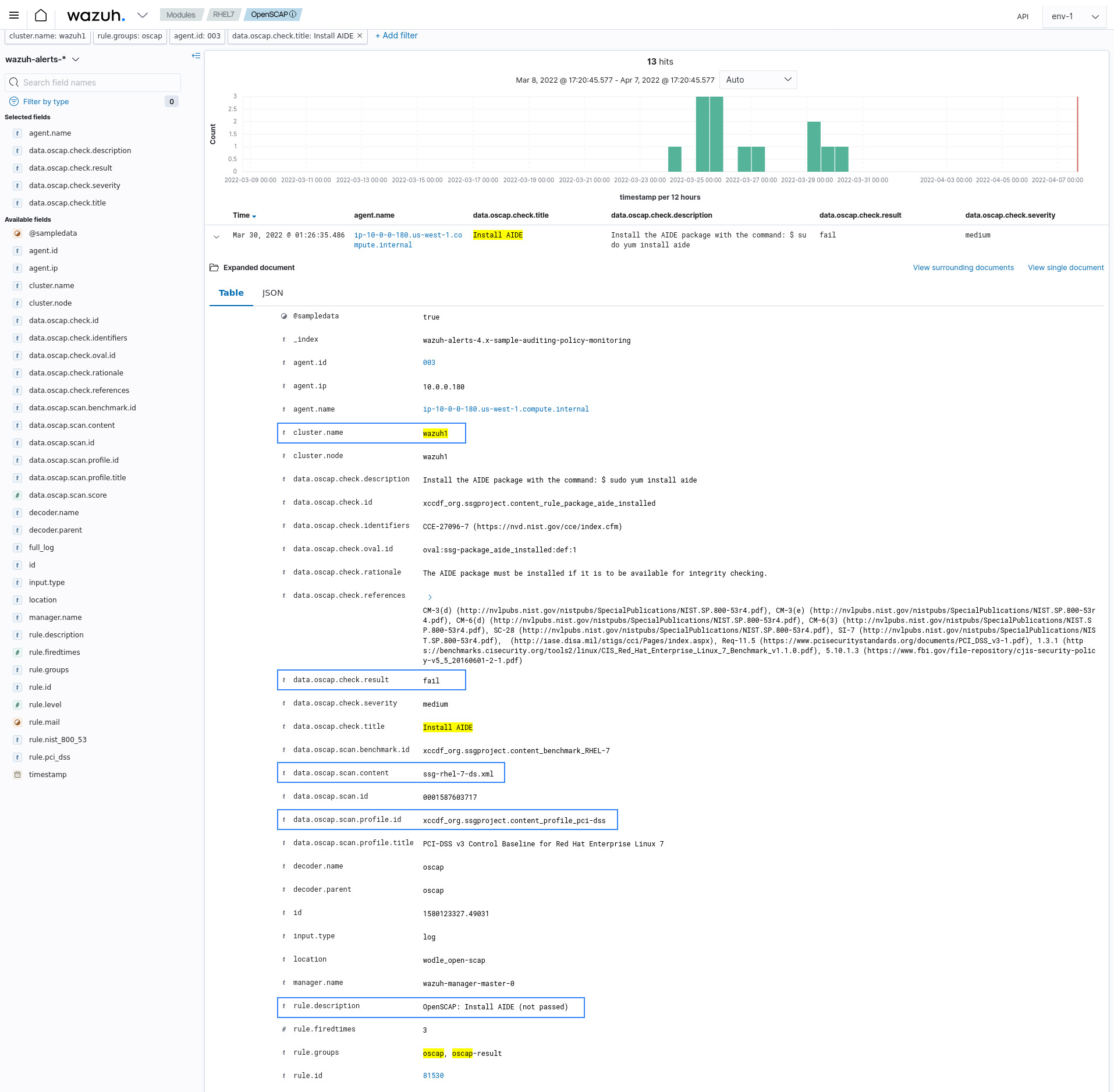The width and height of the screenshot is (1114, 1092).
Task: Select data.oscap.check.result selected field
Action: (x=70, y=168)
